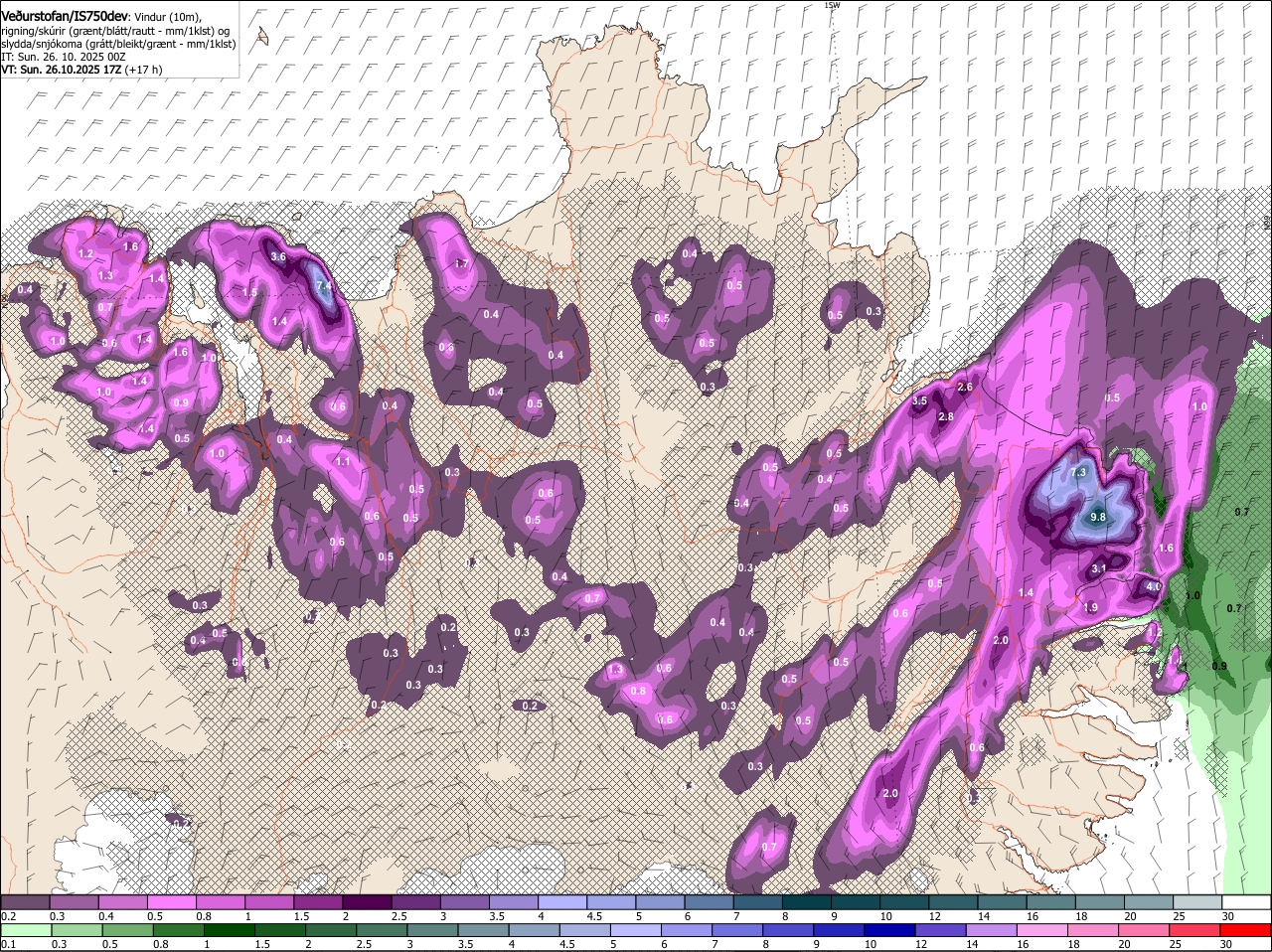Click the 3.6 precipitation value on the map
The height and width of the screenshot is (952, 1272).
278,256
